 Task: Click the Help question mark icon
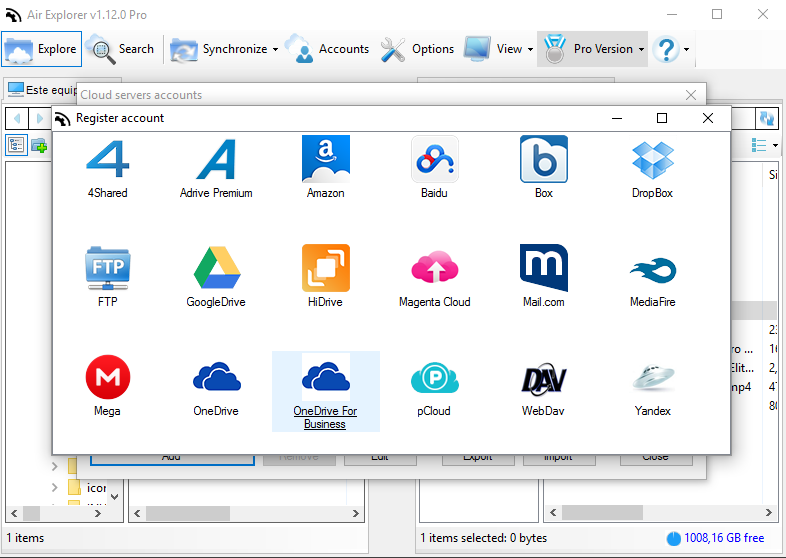(x=667, y=49)
